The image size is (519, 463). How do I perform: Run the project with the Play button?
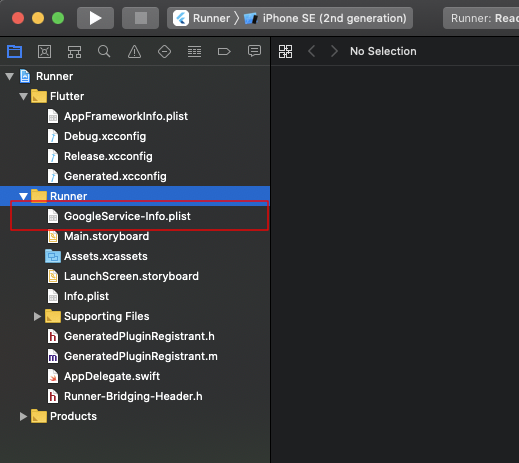tap(95, 18)
